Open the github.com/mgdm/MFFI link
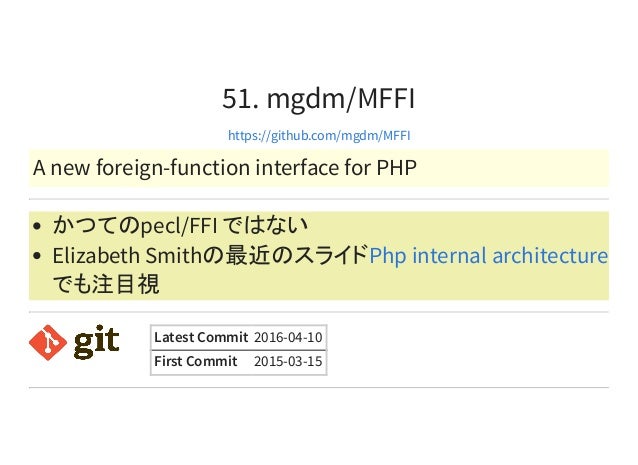The width and height of the screenshot is (638, 465). coord(319,135)
